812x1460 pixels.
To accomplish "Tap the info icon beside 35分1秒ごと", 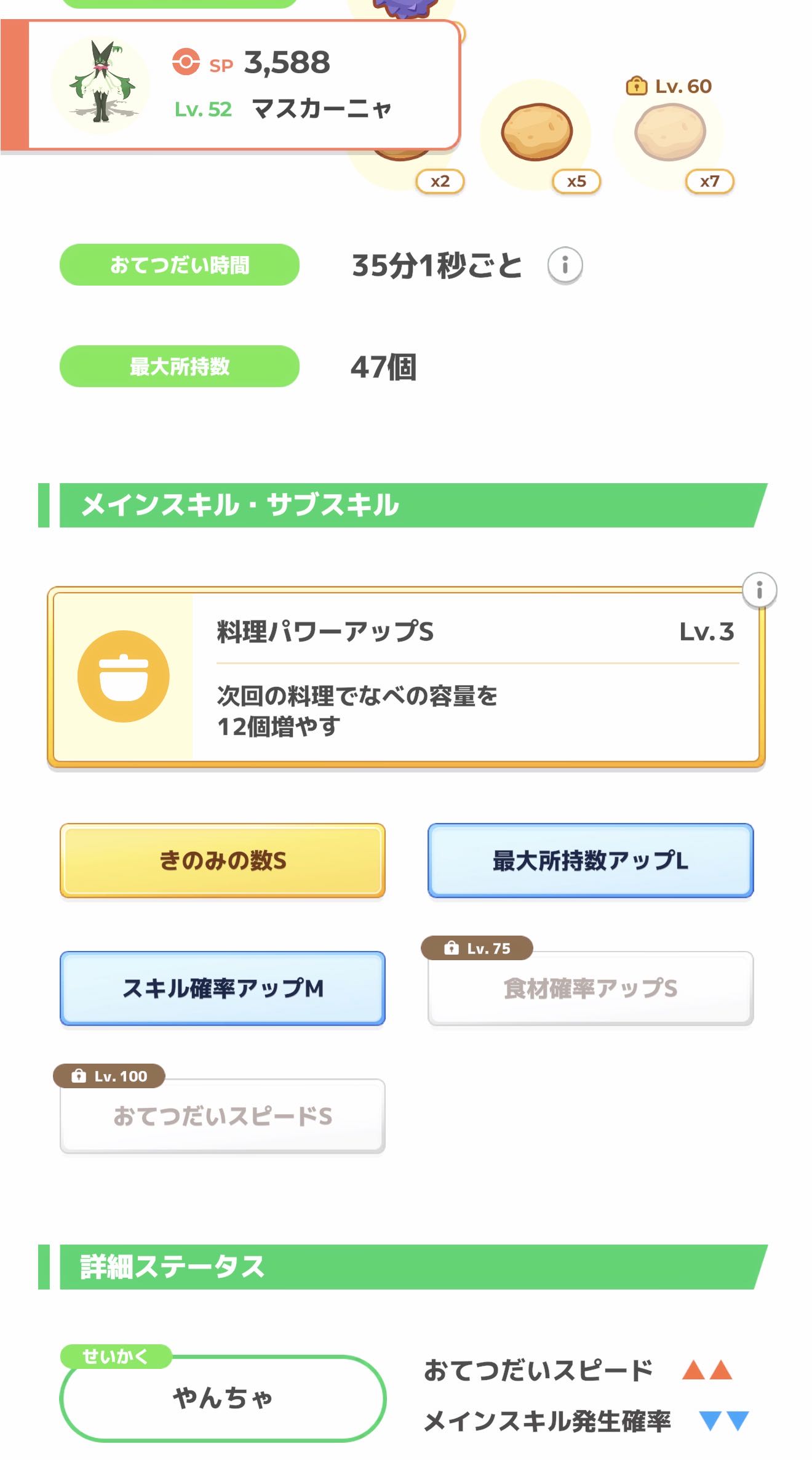I will [x=565, y=265].
